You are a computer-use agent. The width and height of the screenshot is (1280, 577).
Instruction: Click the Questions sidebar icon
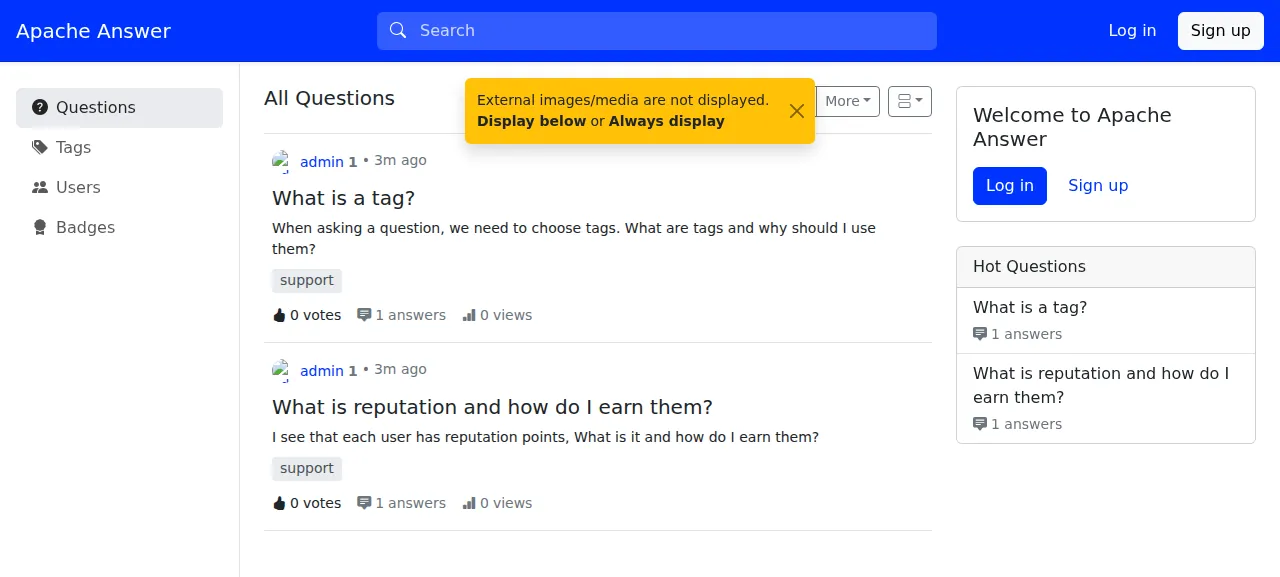[40, 108]
